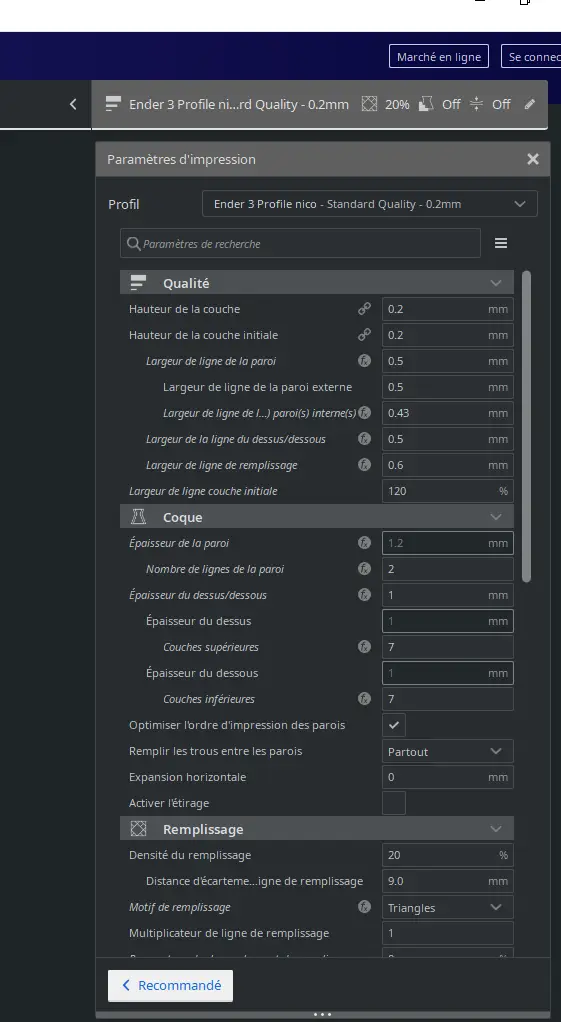The image size is (561, 1022).
Task: Click the infill line distance 9.0 field
Action: (x=448, y=881)
